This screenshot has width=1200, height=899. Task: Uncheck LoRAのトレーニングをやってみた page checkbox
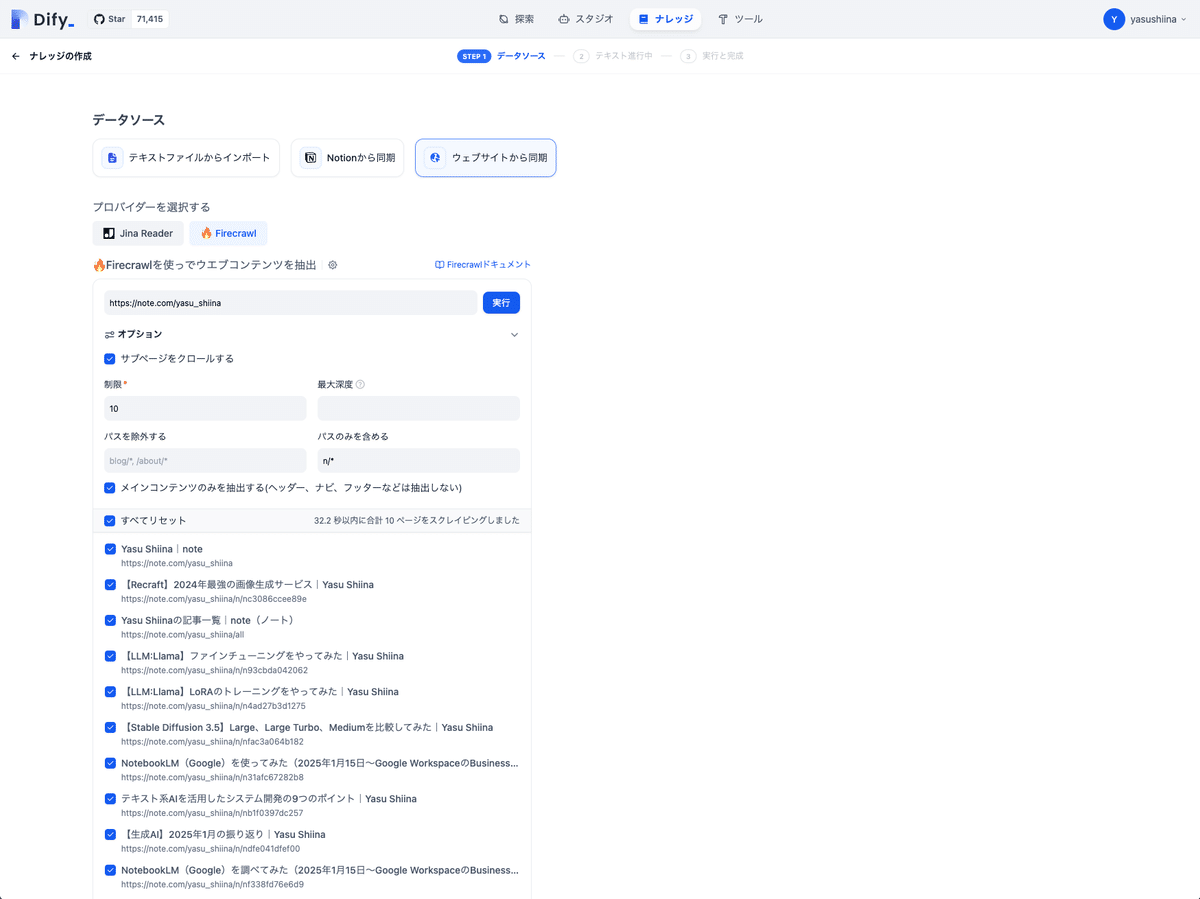tap(110, 692)
